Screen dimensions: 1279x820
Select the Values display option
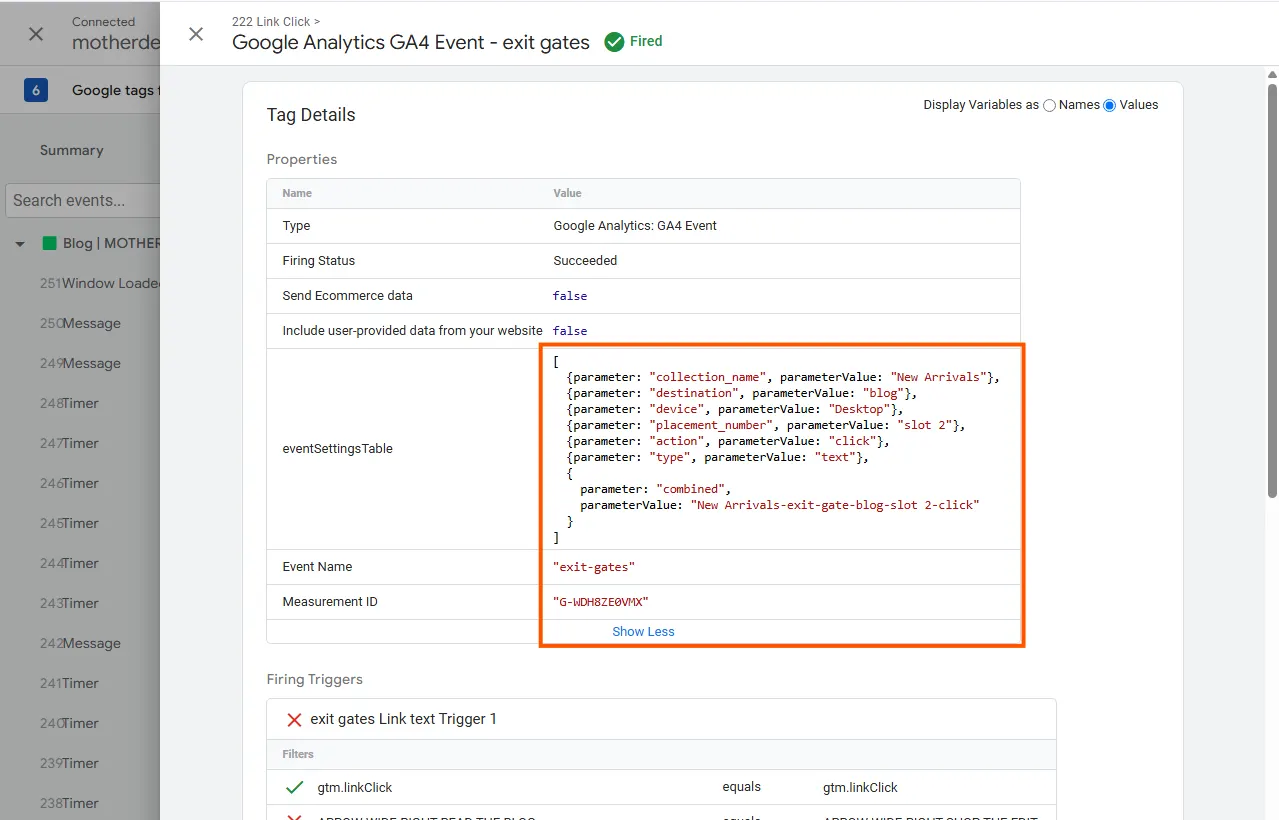tap(1109, 105)
